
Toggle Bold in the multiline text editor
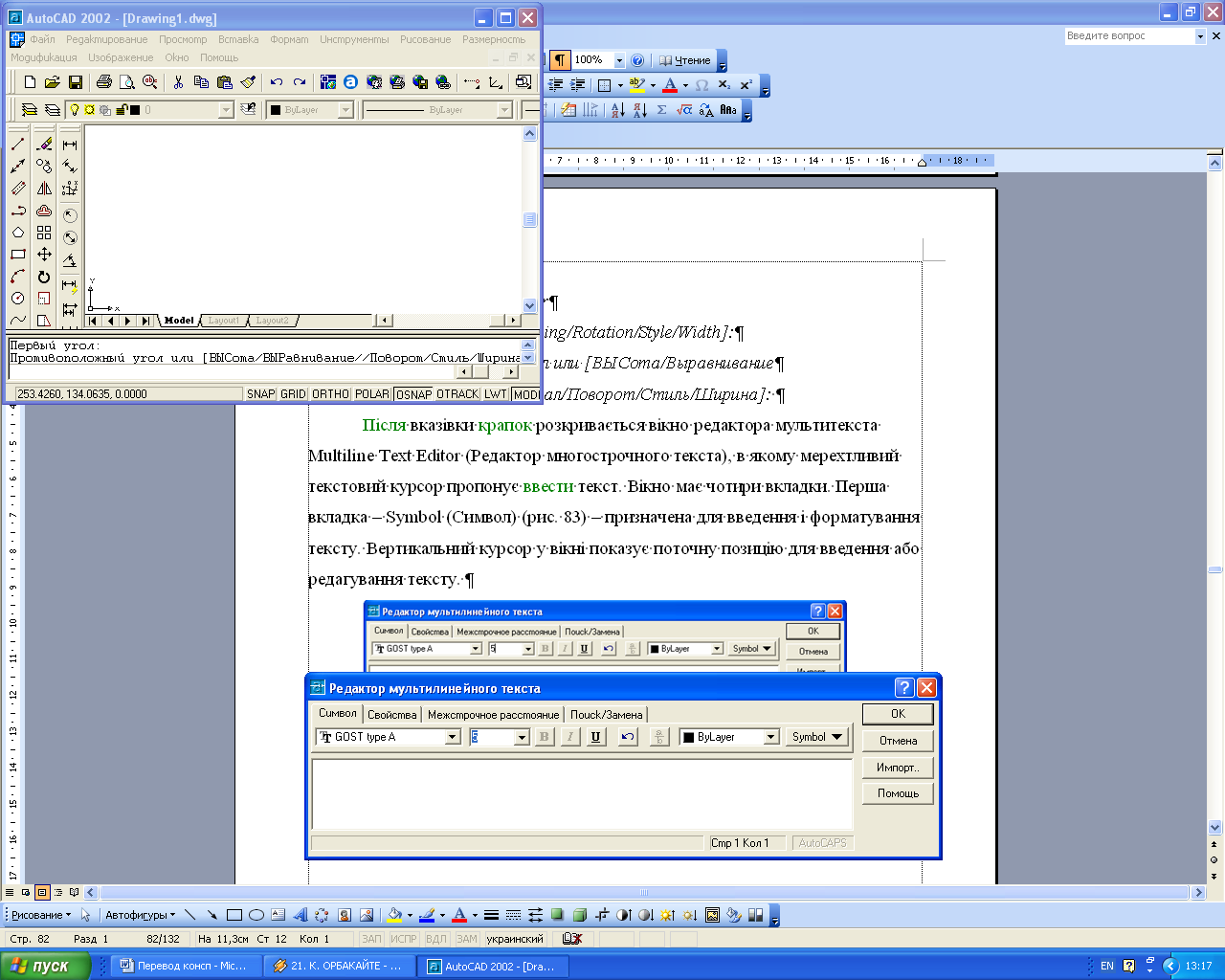pos(545,737)
